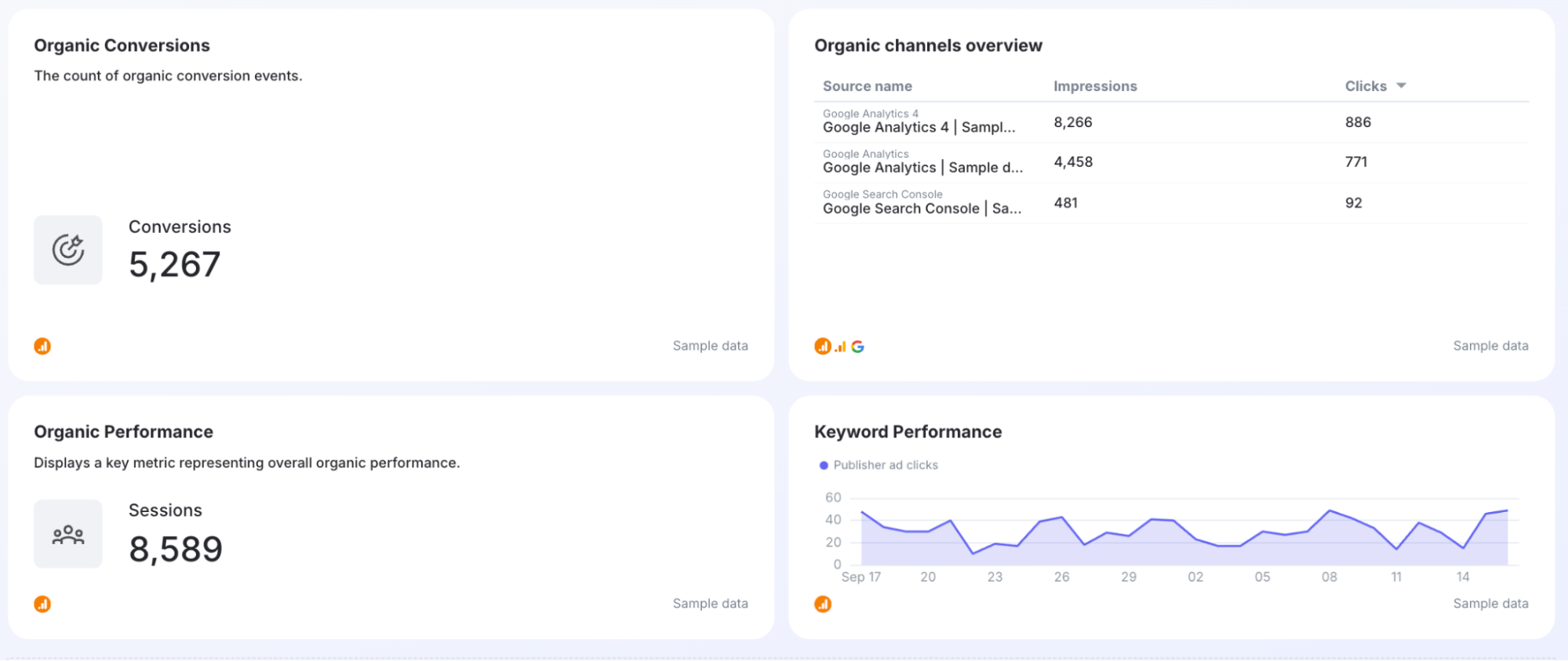Click orange data source icon under Keyword Performance chart

[823, 604]
